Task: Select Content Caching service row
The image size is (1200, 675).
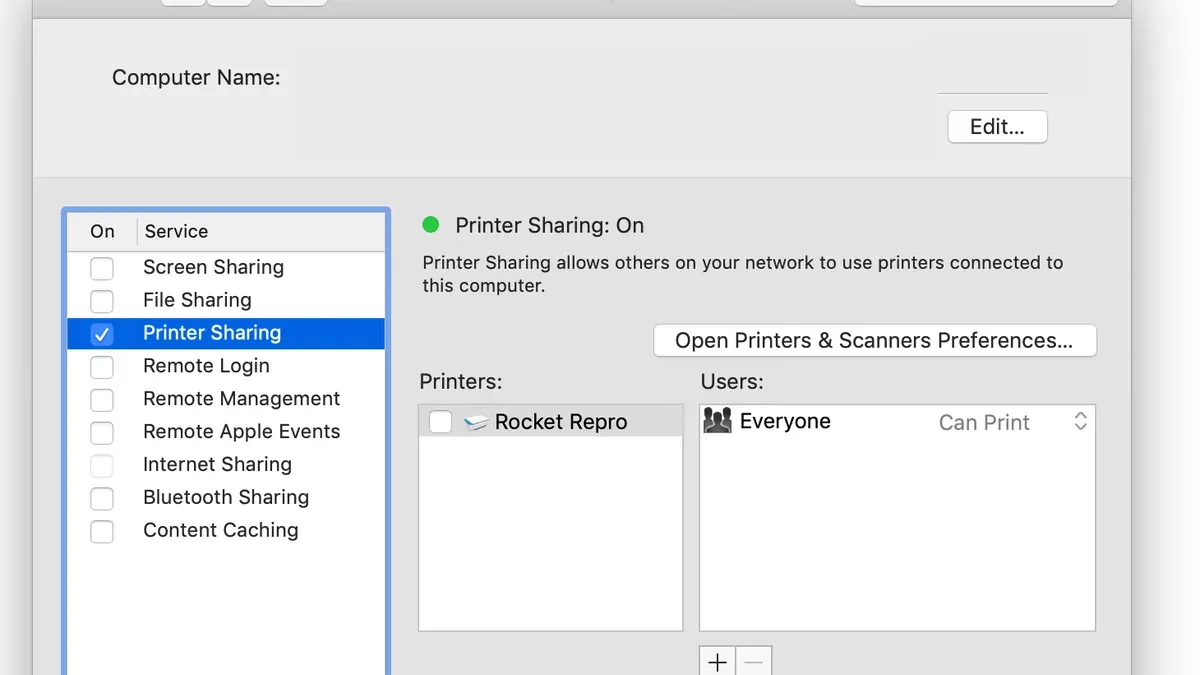Action: point(226,532)
